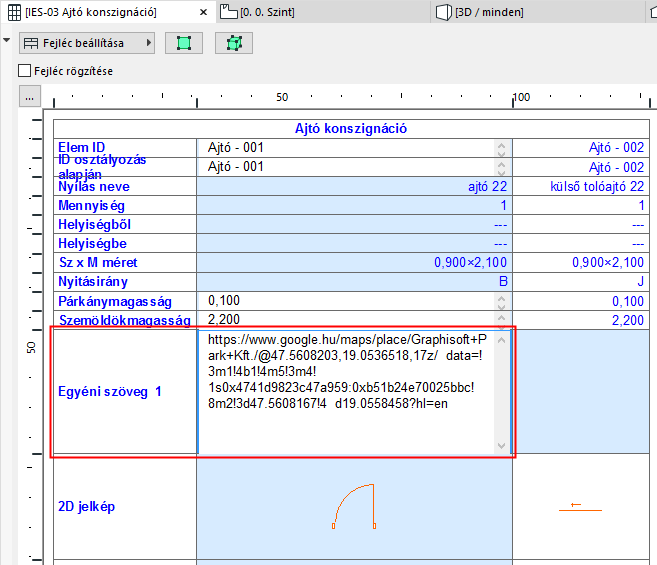Collapse the panel with the small arrow at left
This screenshot has width=657, height=565.
click(6, 40)
